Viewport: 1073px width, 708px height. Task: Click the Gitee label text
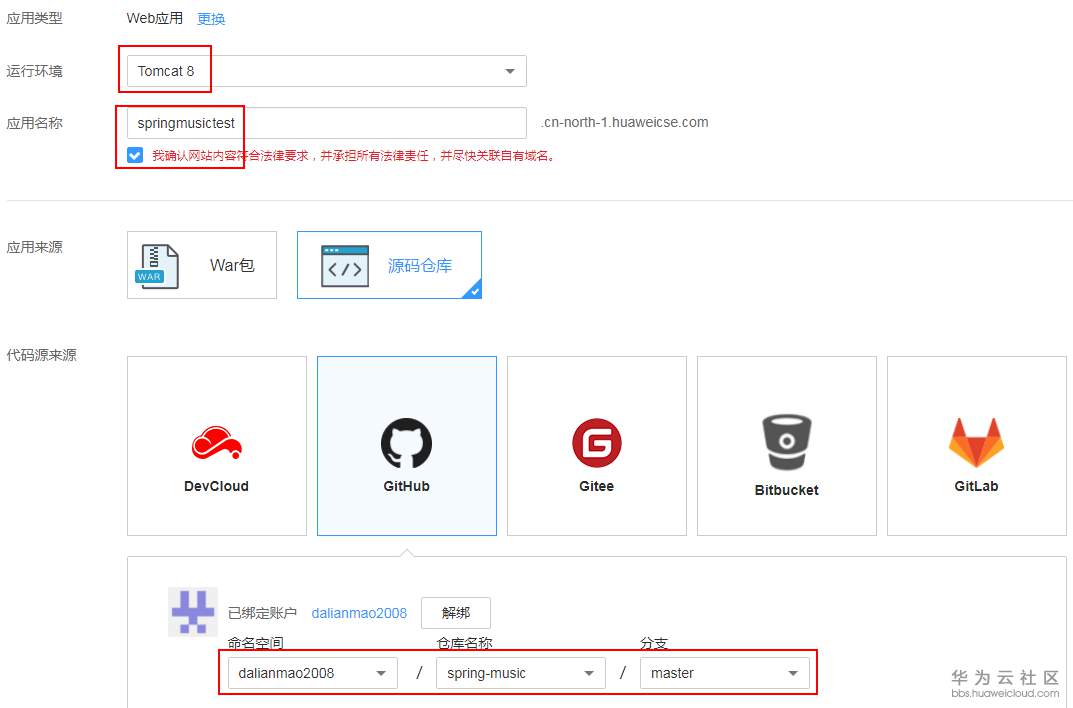[597, 486]
